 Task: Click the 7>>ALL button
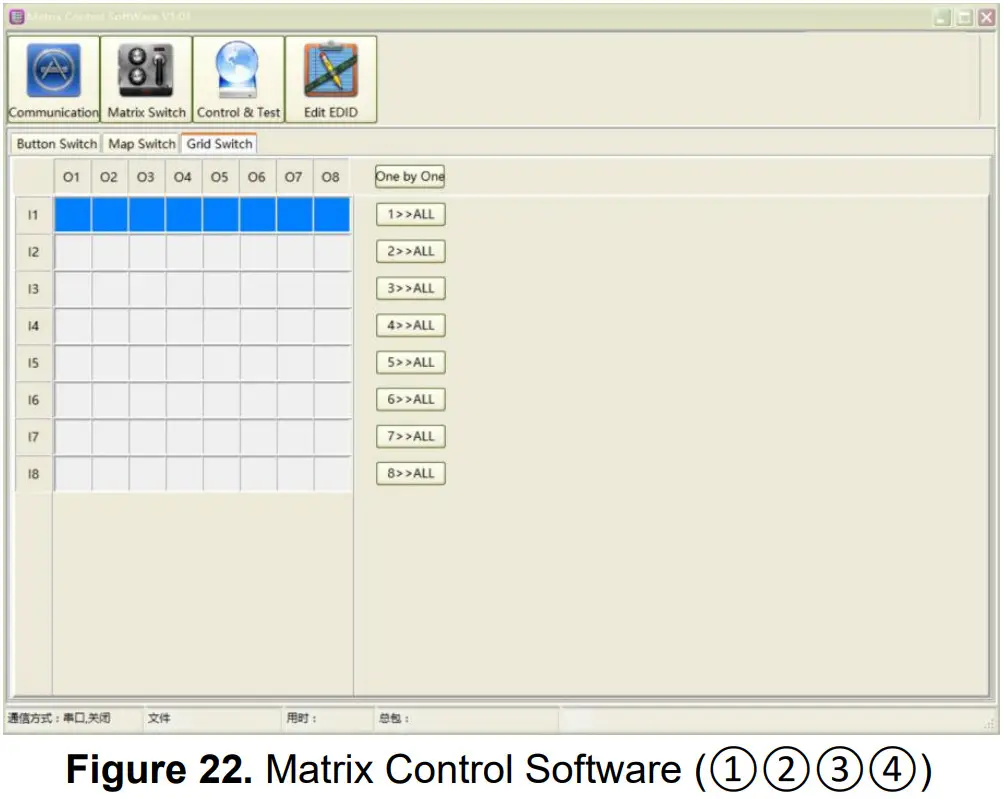[x=410, y=437]
